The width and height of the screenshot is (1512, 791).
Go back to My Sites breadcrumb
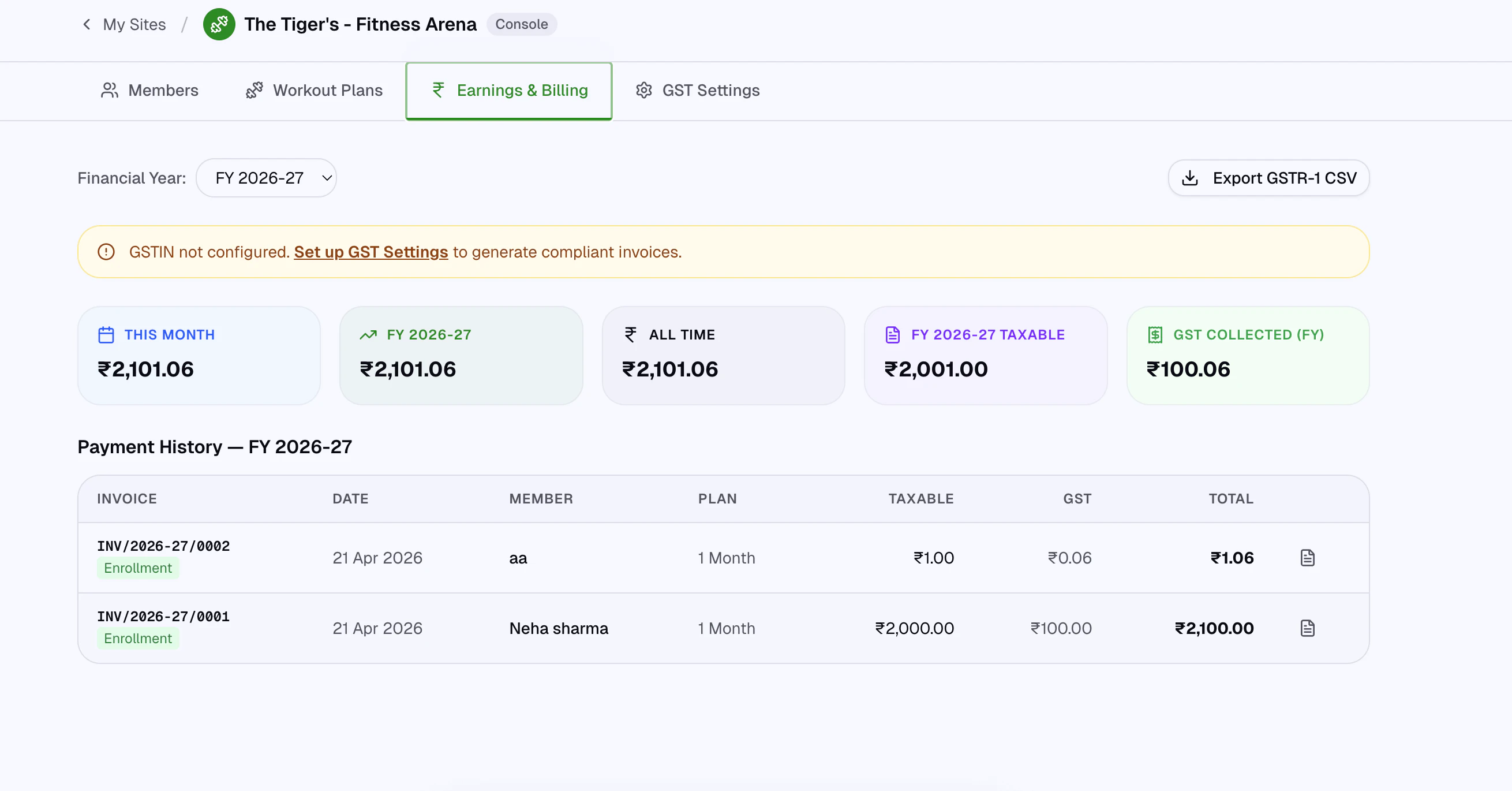coord(134,24)
